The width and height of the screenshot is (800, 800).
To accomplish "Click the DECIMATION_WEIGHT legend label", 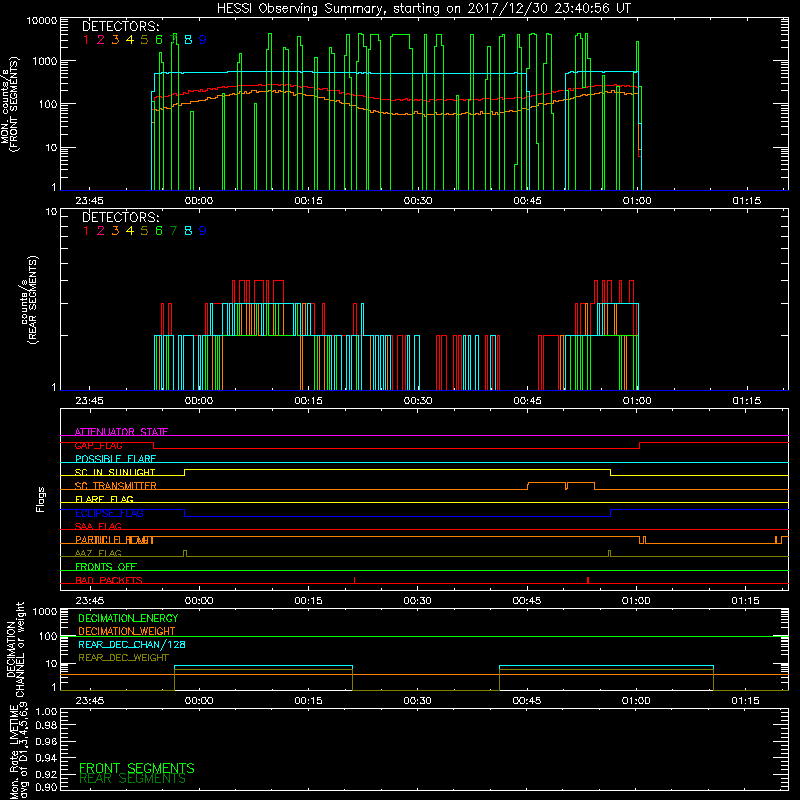I will point(127,632).
